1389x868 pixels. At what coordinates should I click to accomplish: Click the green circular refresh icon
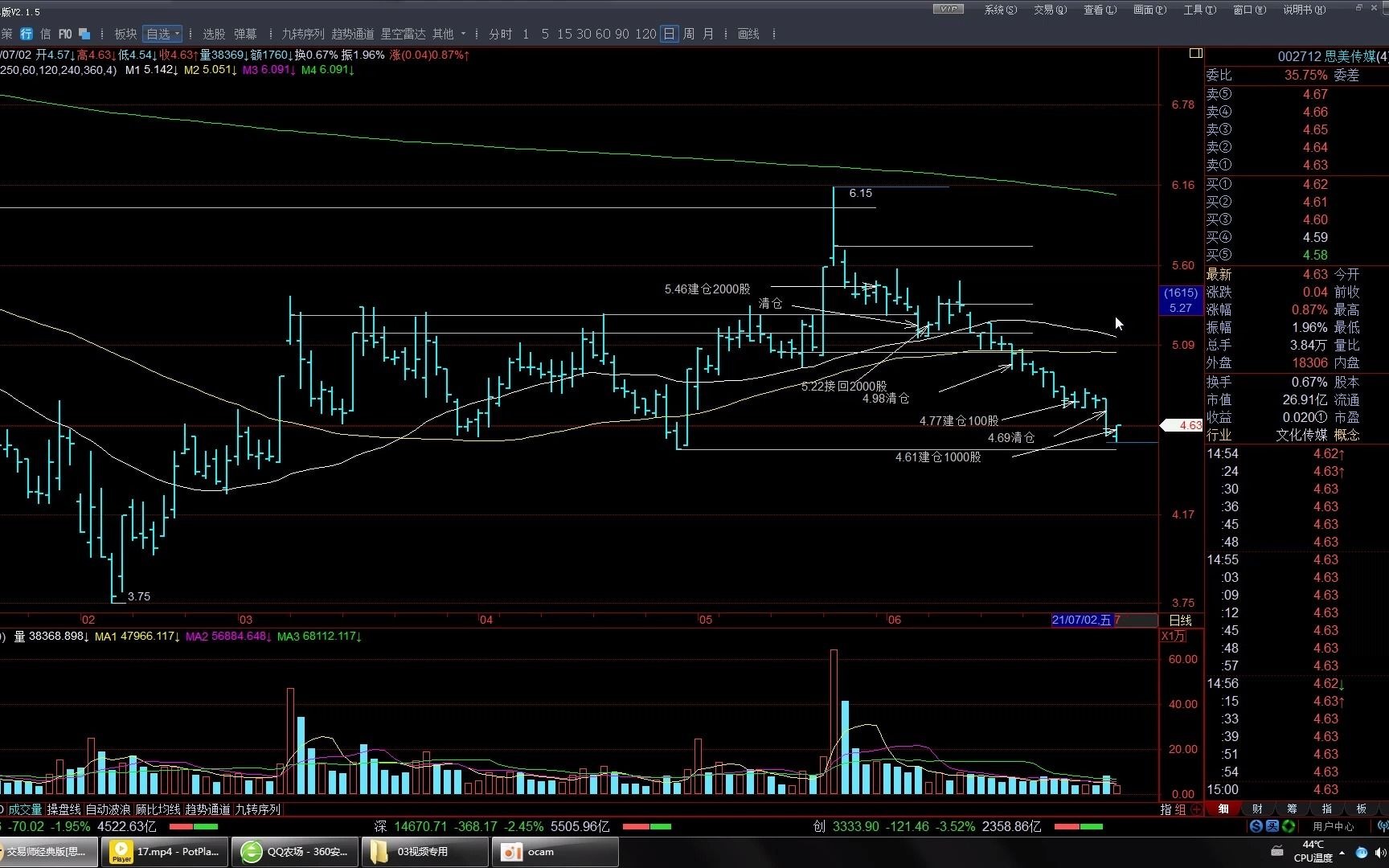coord(1289,826)
